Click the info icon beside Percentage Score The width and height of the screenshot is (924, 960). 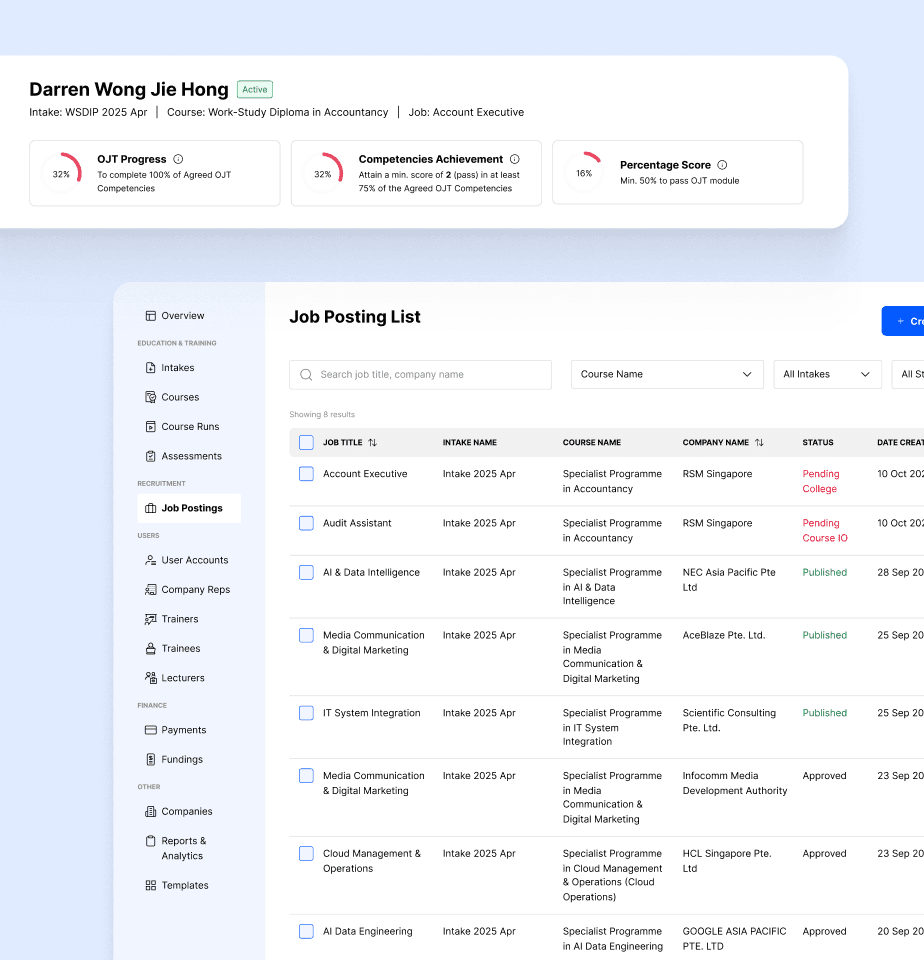coord(722,165)
